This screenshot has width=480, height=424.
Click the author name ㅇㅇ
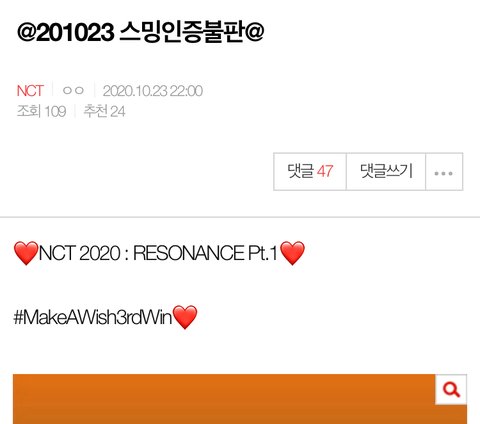pos(73,90)
